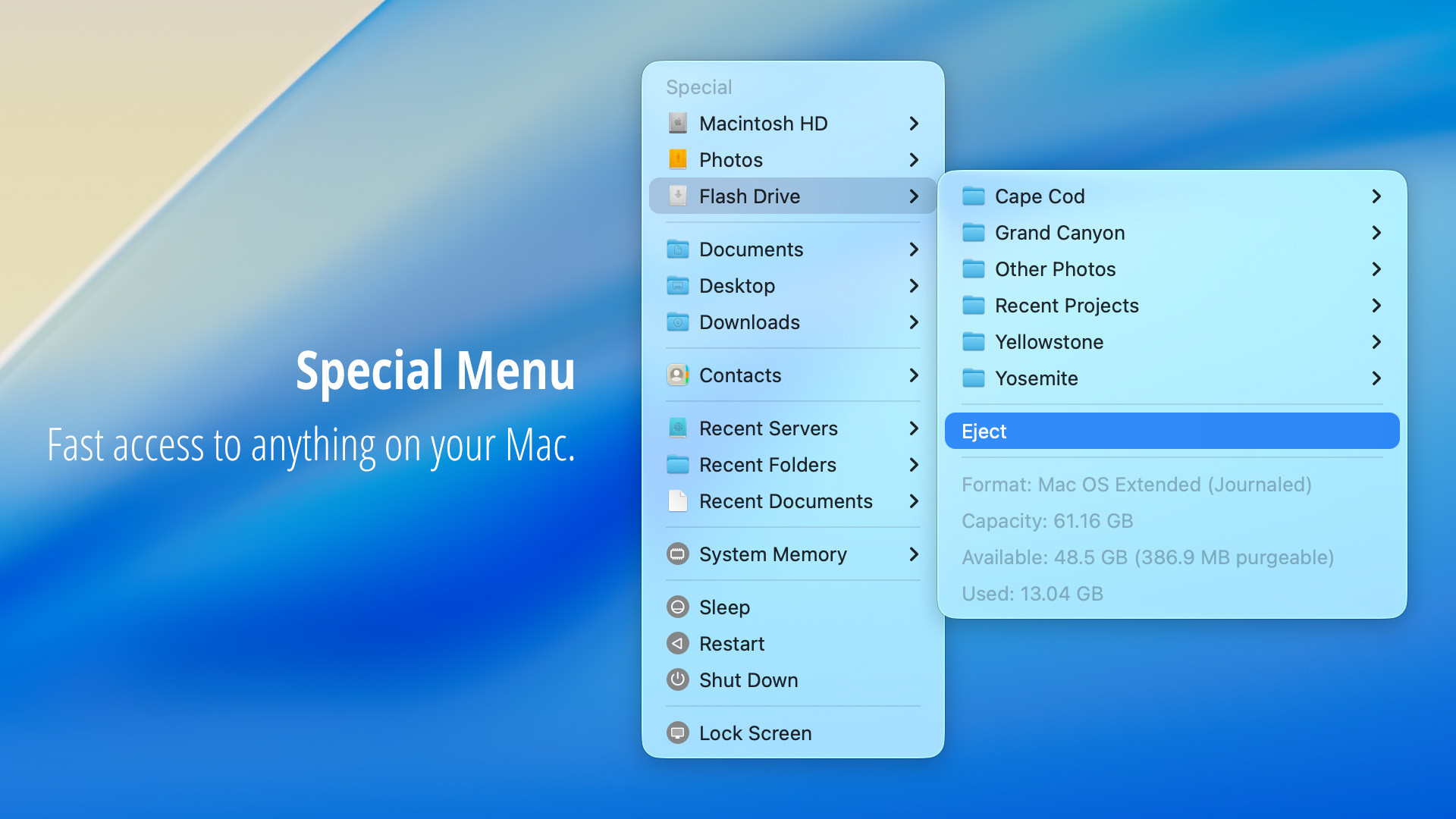Click the 'Used: 13.04 GB' text
Image resolution: width=1456 pixels, height=819 pixels.
(x=1032, y=593)
